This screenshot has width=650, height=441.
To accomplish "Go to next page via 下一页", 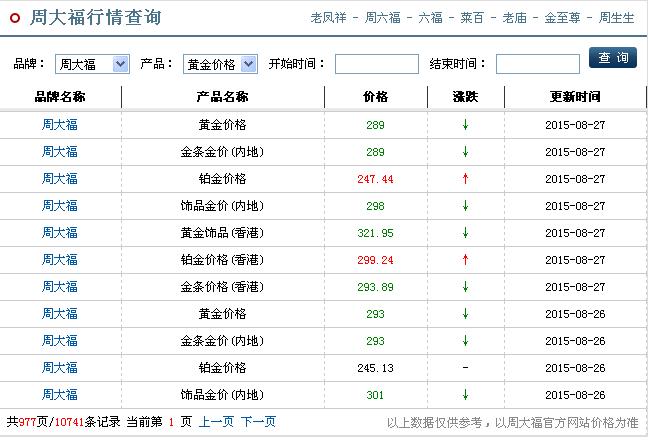I will (x=258, y=422).
